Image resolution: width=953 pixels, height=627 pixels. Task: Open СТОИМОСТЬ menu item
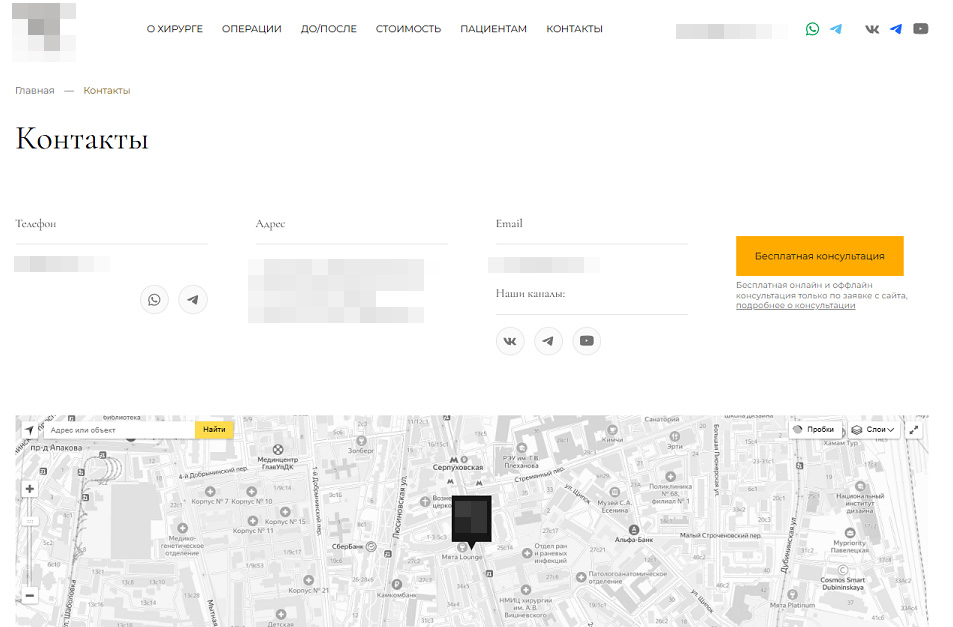click(408, 29)
